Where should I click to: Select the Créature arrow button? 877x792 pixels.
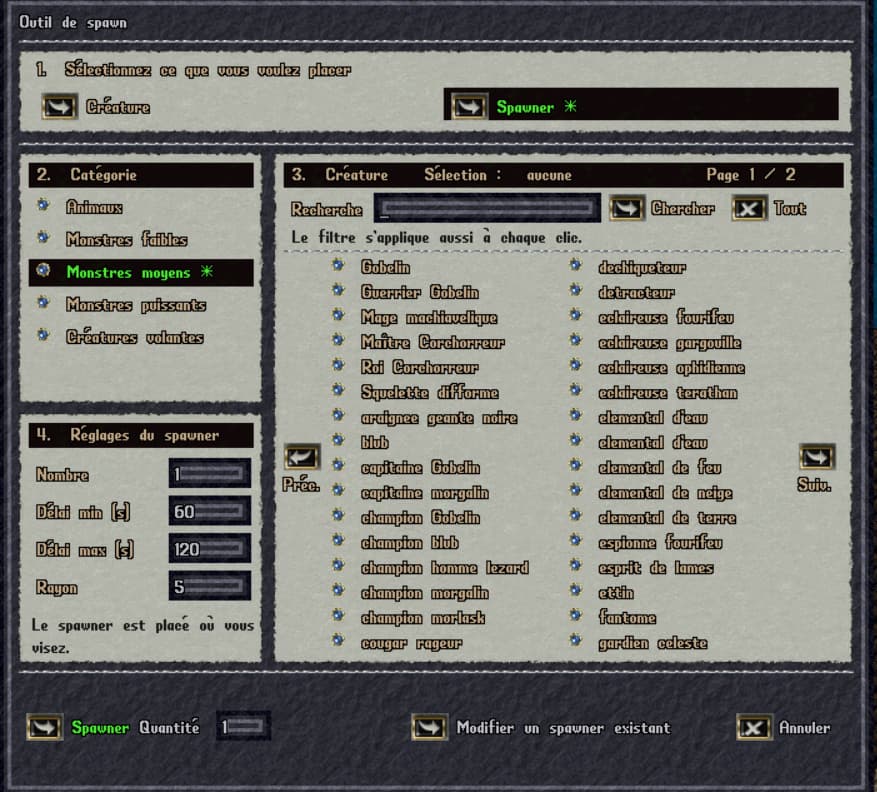click(59, 106)
